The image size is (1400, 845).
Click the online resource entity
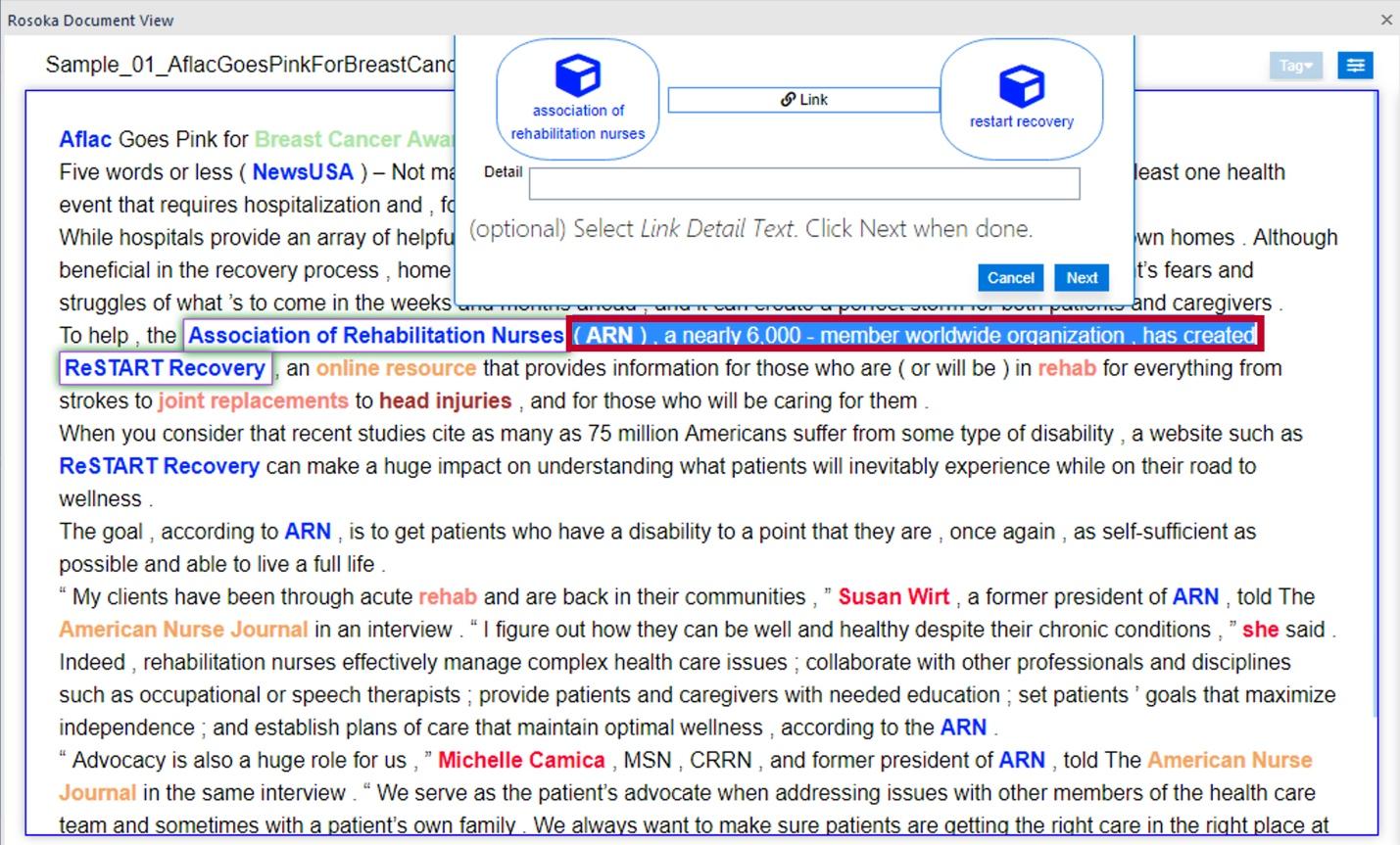point(396,368)
